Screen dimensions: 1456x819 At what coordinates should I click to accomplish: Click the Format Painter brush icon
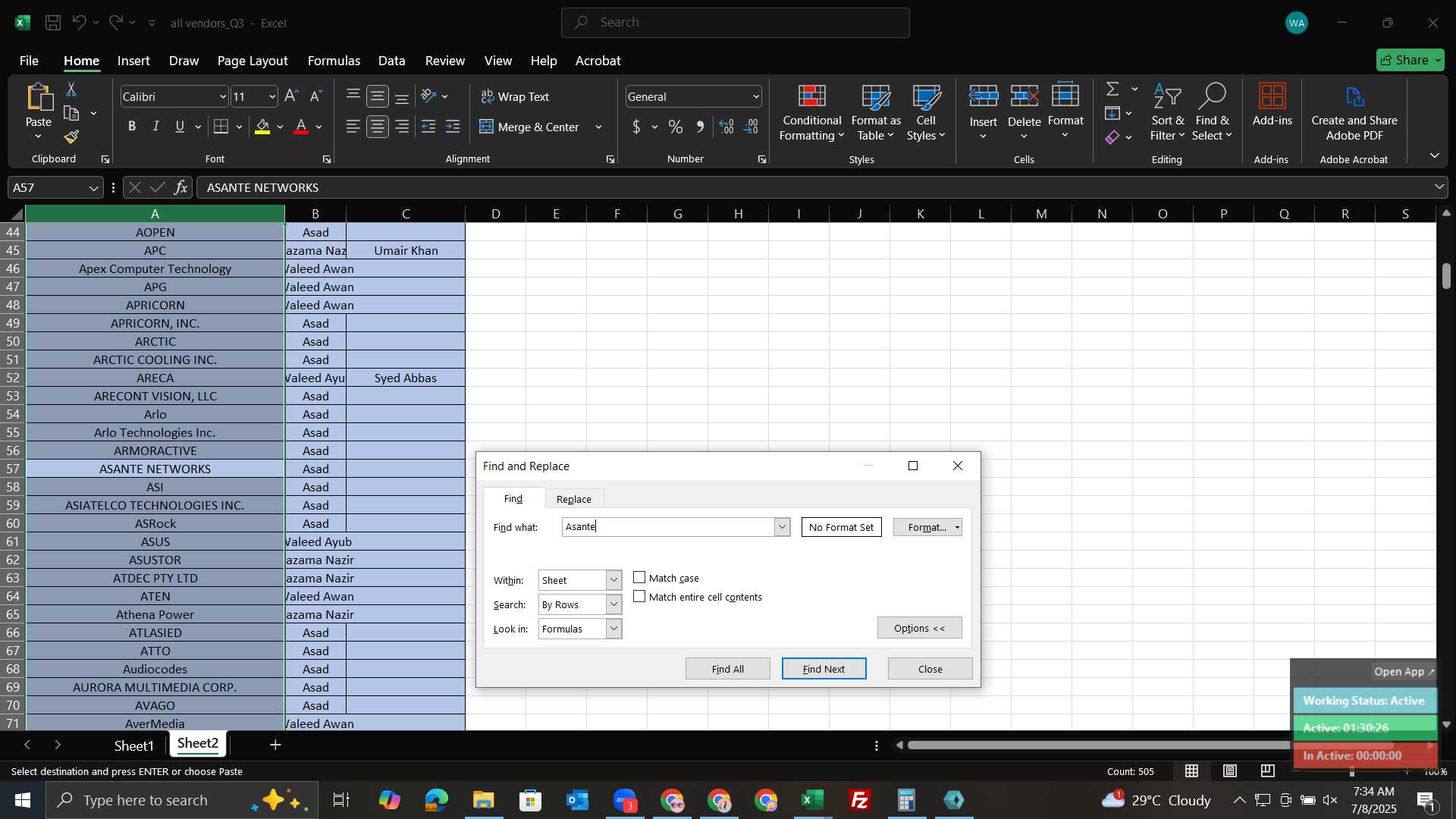click(71, 136)
